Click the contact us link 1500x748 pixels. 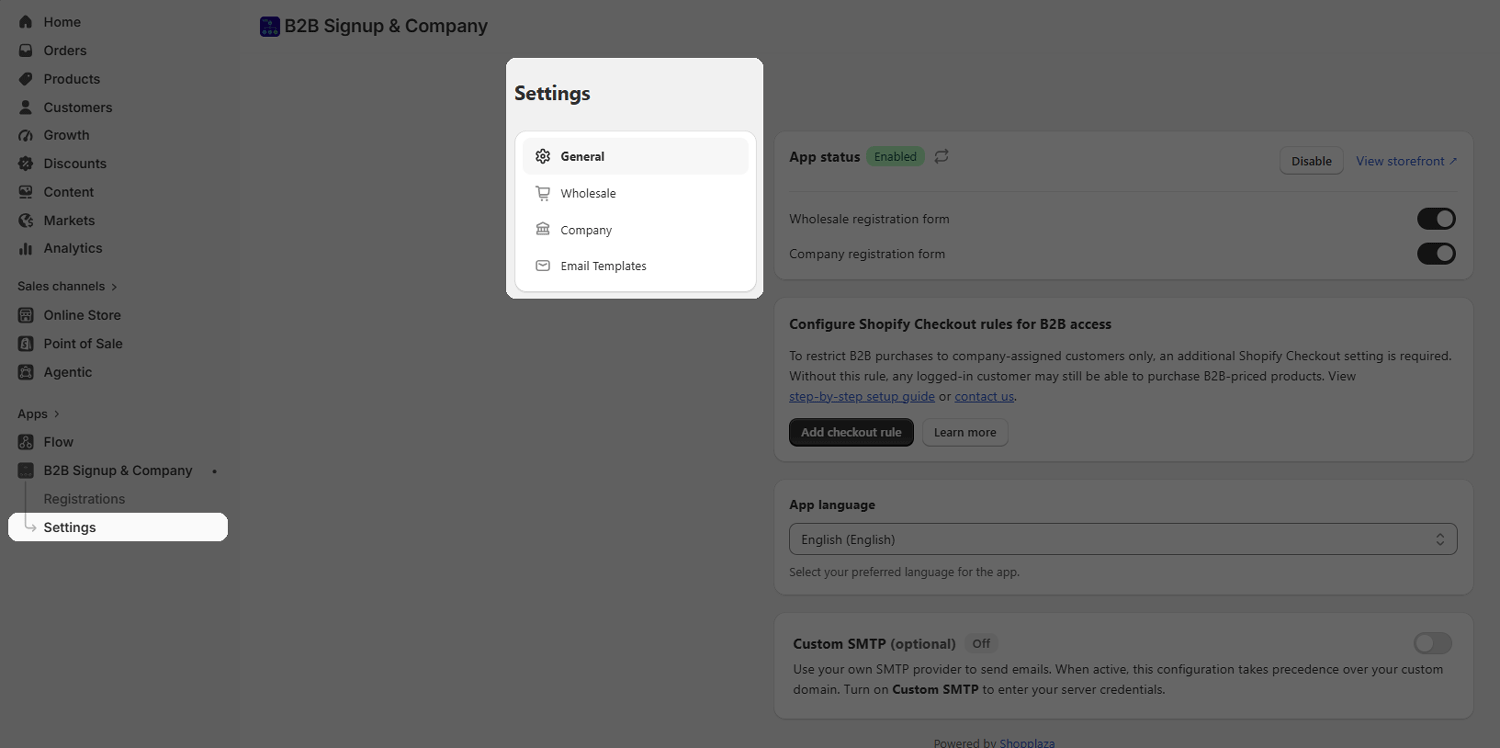[x=984, y=396]
